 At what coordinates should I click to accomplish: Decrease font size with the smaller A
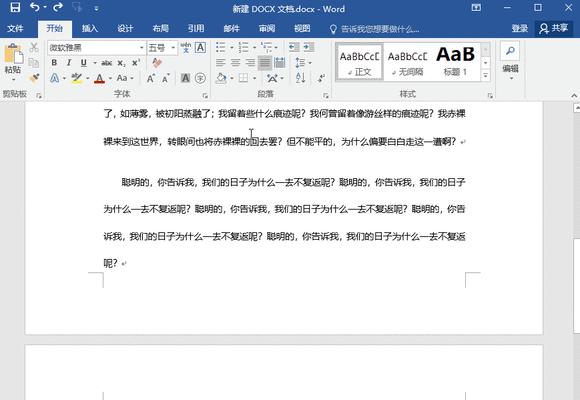(x=165, y=78)
